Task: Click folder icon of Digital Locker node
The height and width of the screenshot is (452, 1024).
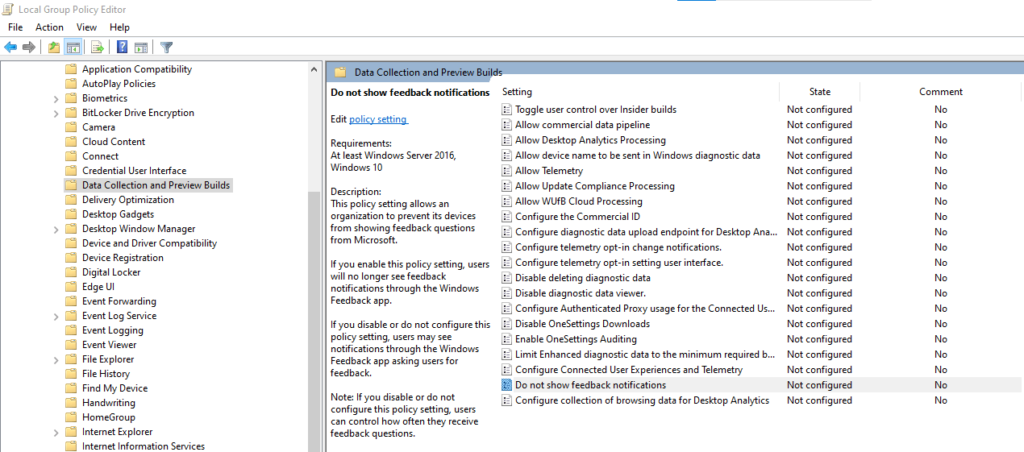Action: pos(71,272)
